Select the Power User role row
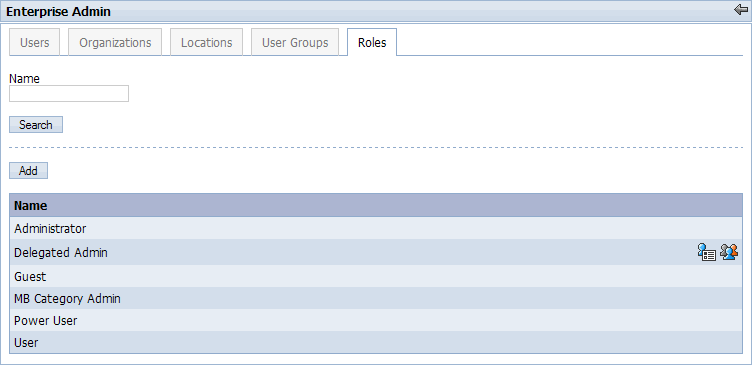The width and height of the screenshot is (752, 365). [376, 320]
